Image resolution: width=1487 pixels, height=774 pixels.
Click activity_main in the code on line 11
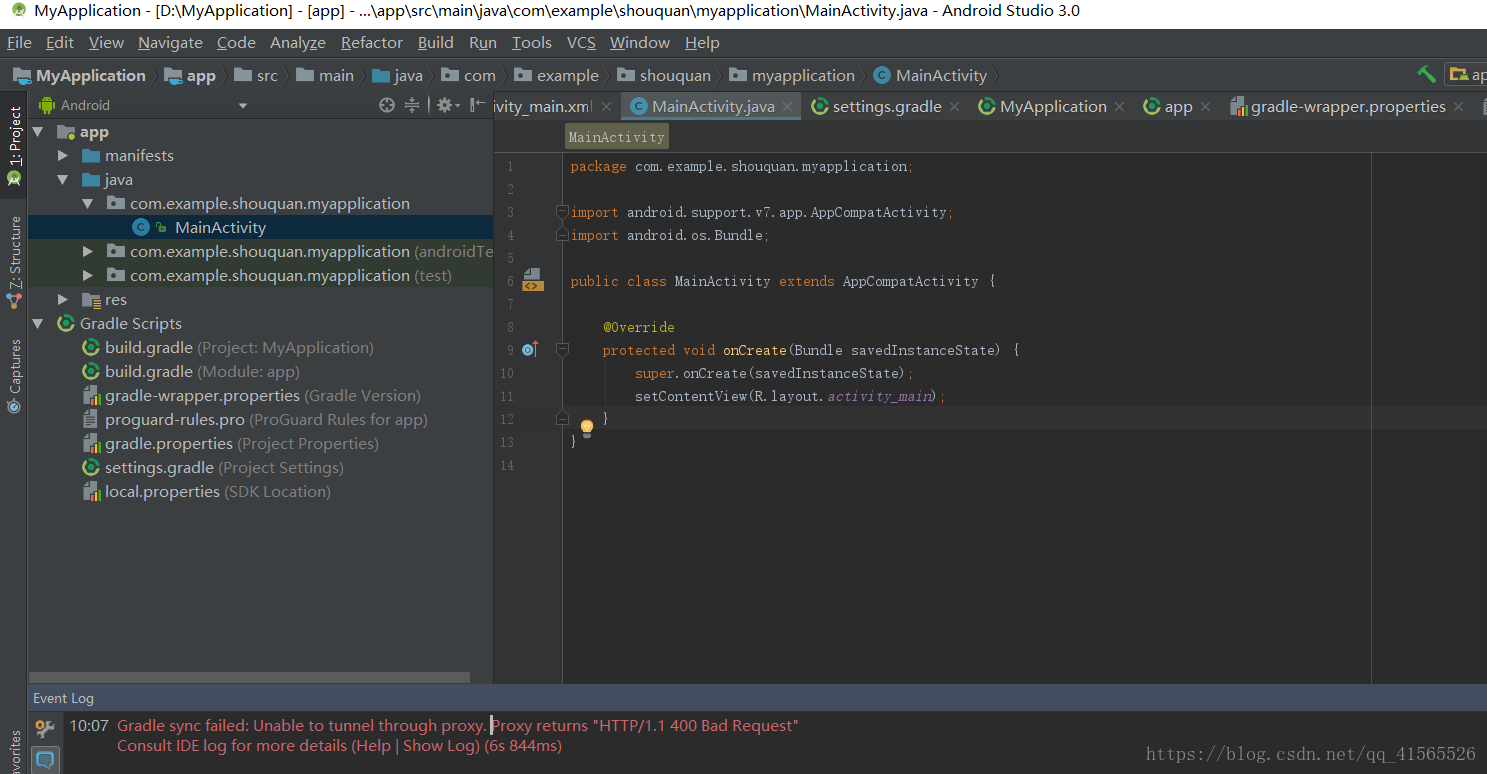point(880,396)
